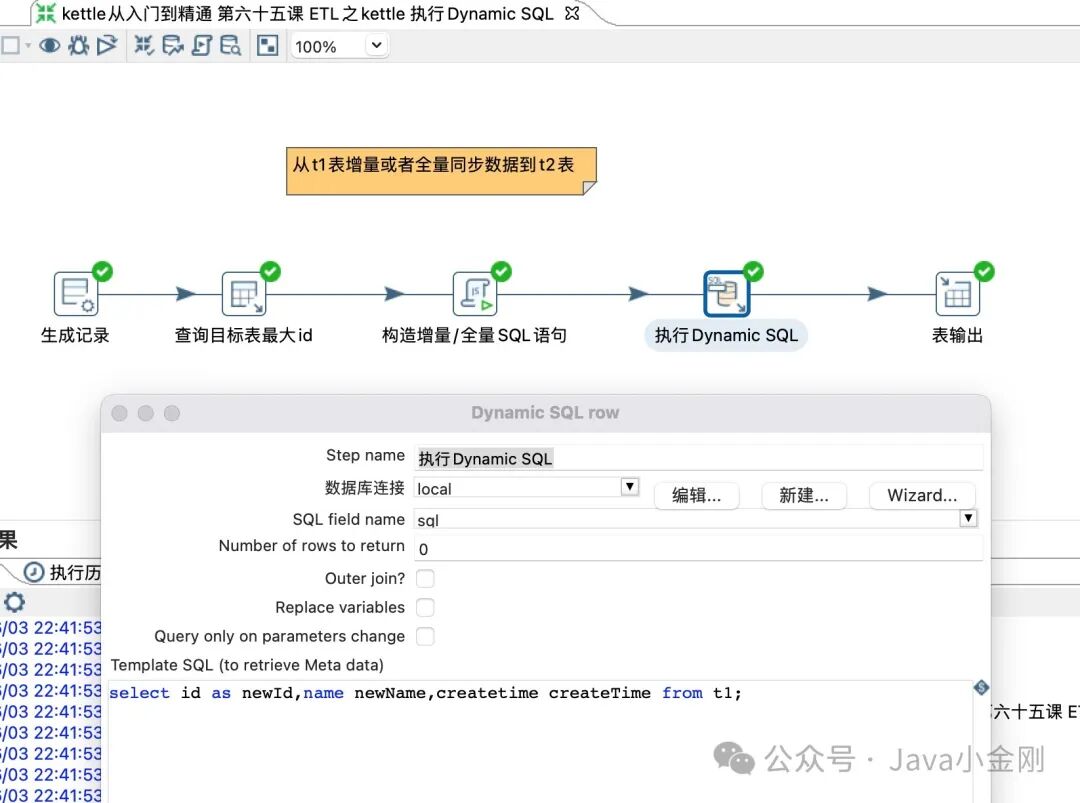This screenshot has height=803, width=1080.
Task: Open the zoom 100% dropdown
Action: (x=375, y=45)
